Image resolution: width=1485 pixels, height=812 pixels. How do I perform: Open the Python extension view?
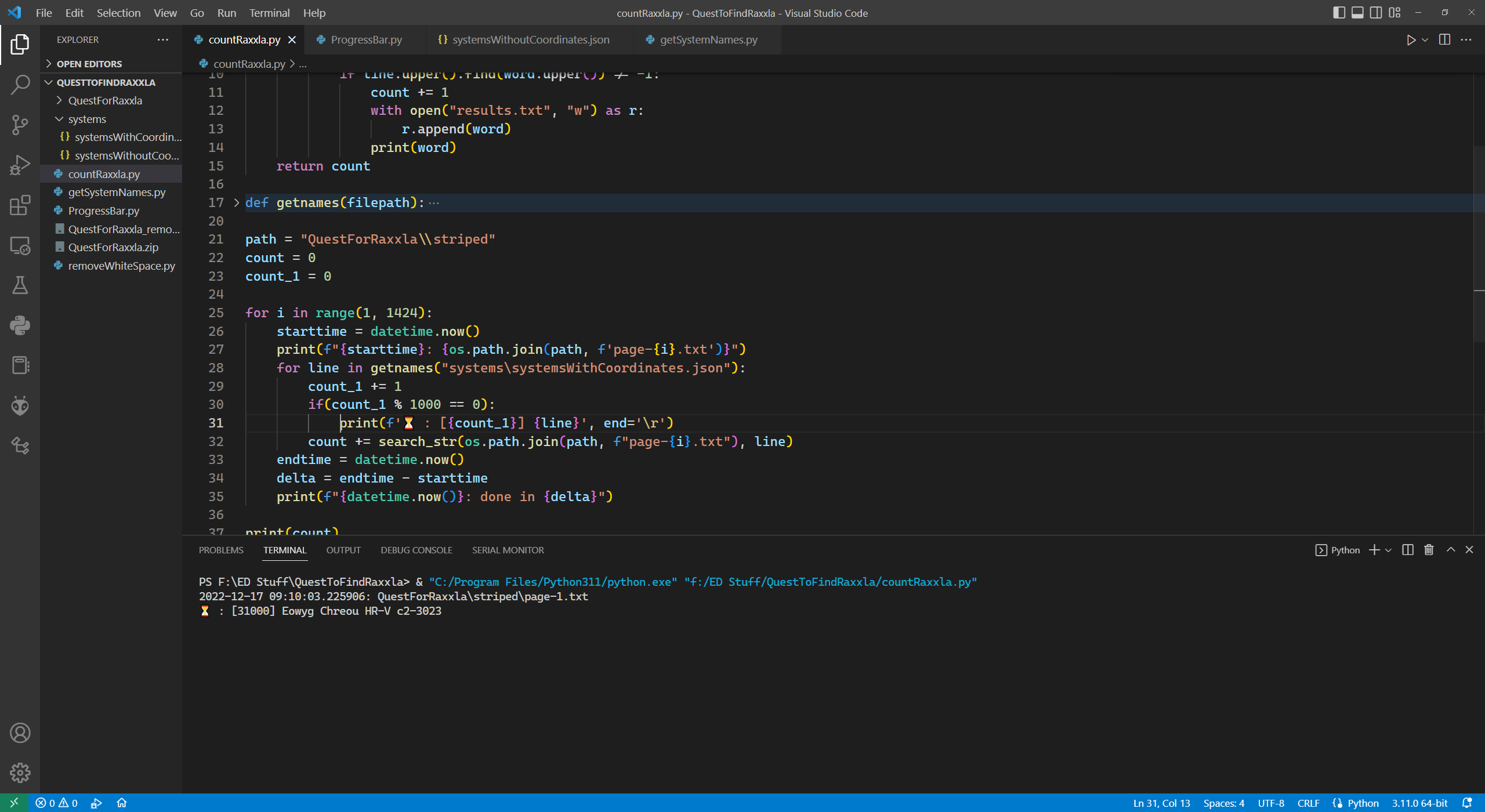(x=20, y=325)
